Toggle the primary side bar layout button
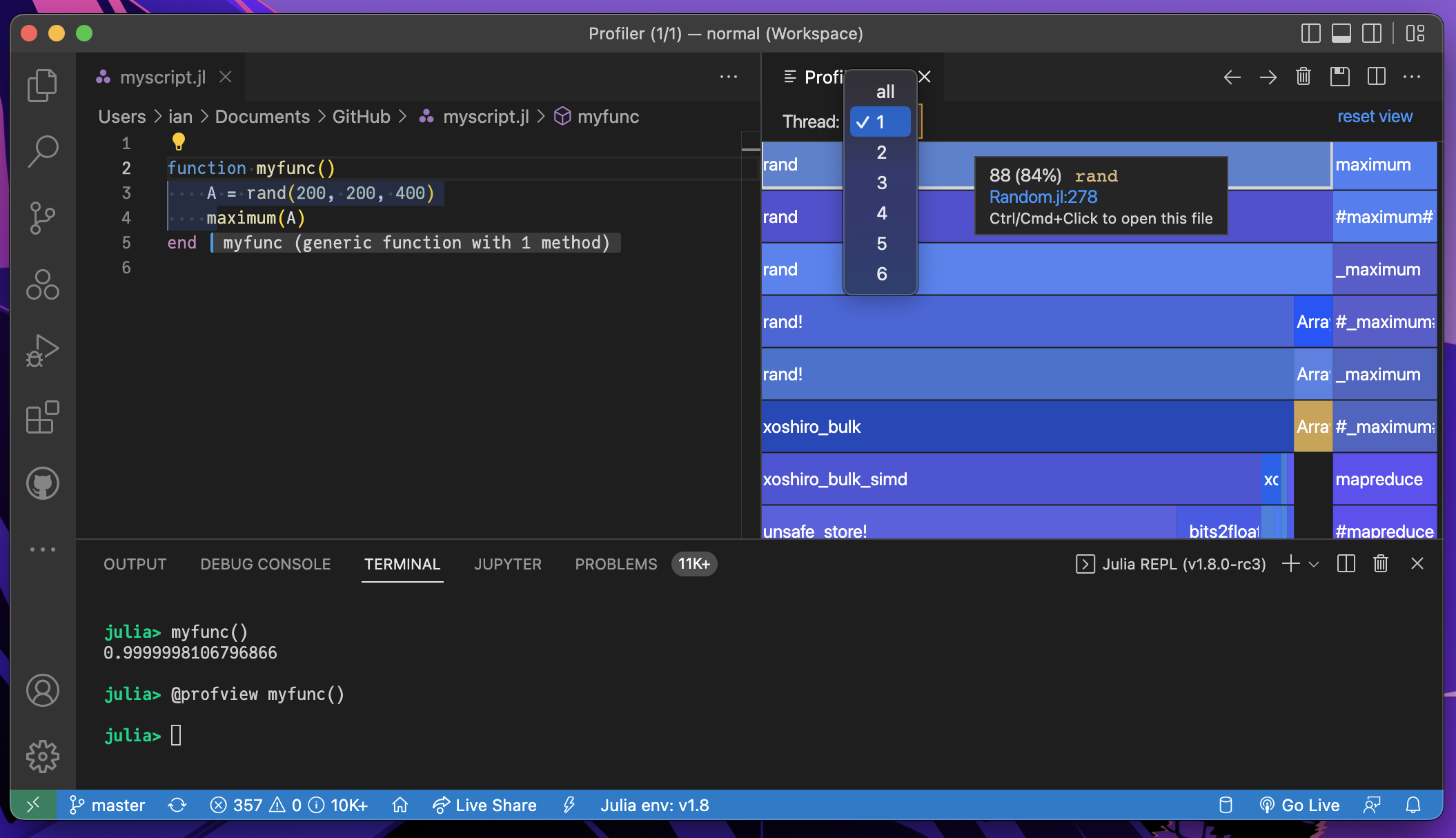1456x838 pixels. 1310,33
